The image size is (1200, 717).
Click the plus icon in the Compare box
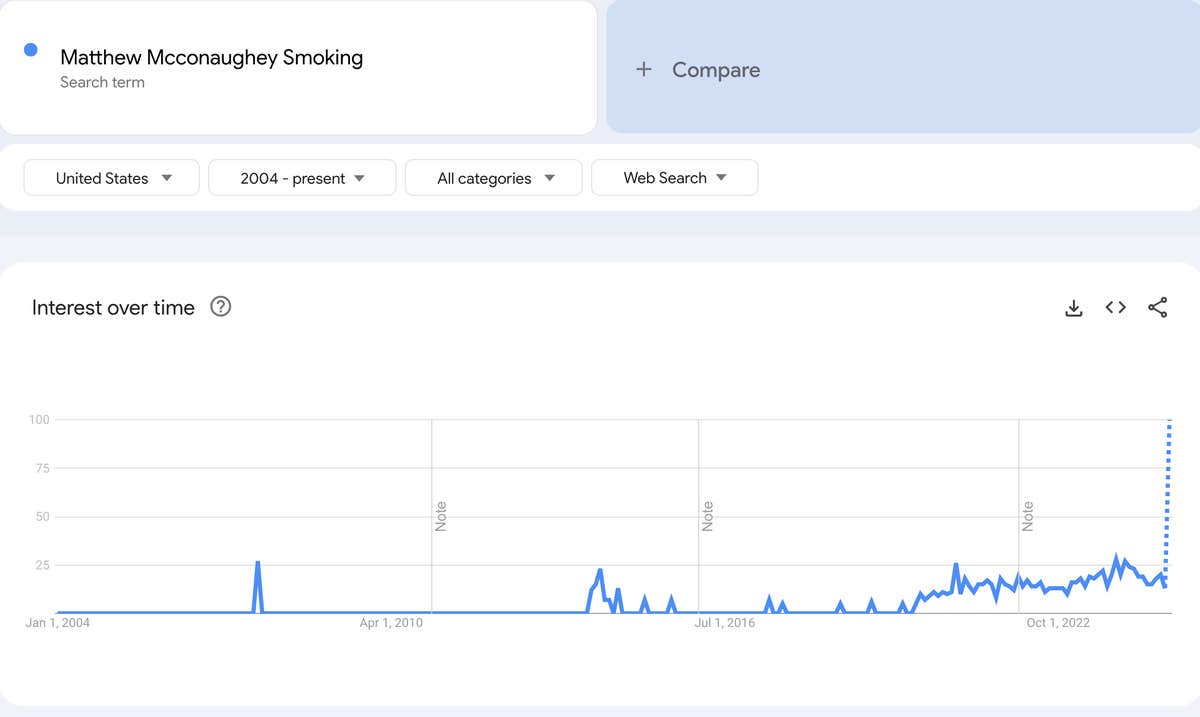point(644,69)
